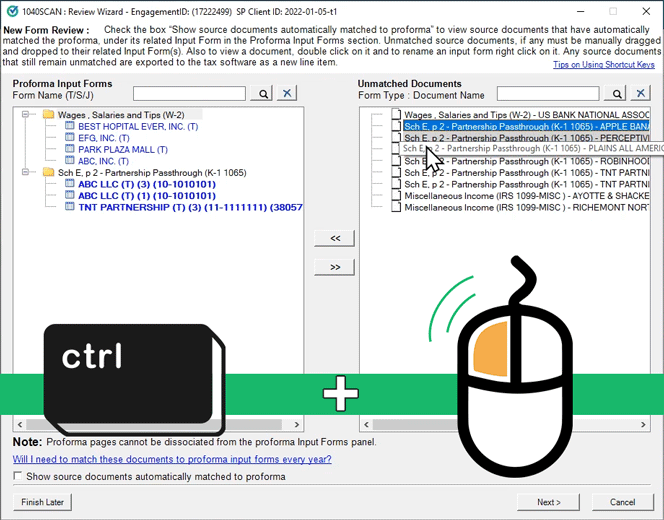
Task: Collapse the Wages, Salaries and Tips (W-2) node
Action: (x=27, y=115)
